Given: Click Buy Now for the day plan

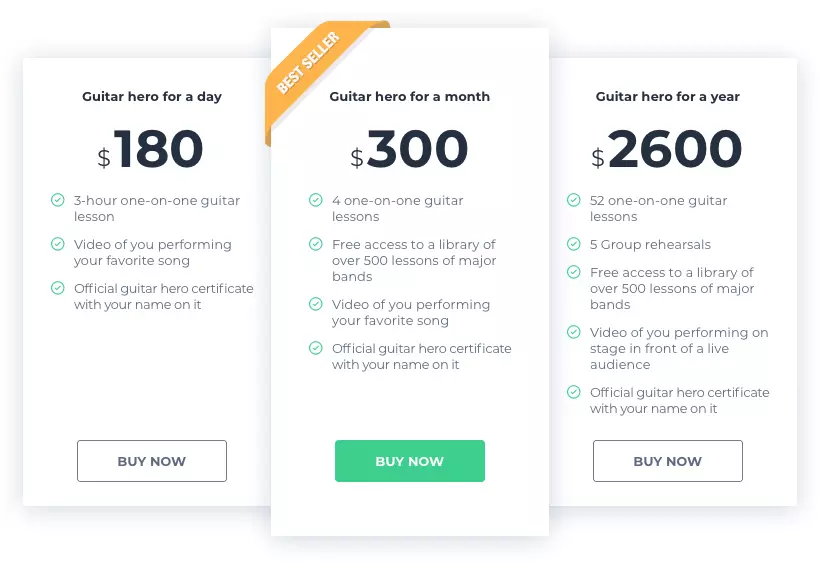Looking at the screenshot, I should [152, 461].
